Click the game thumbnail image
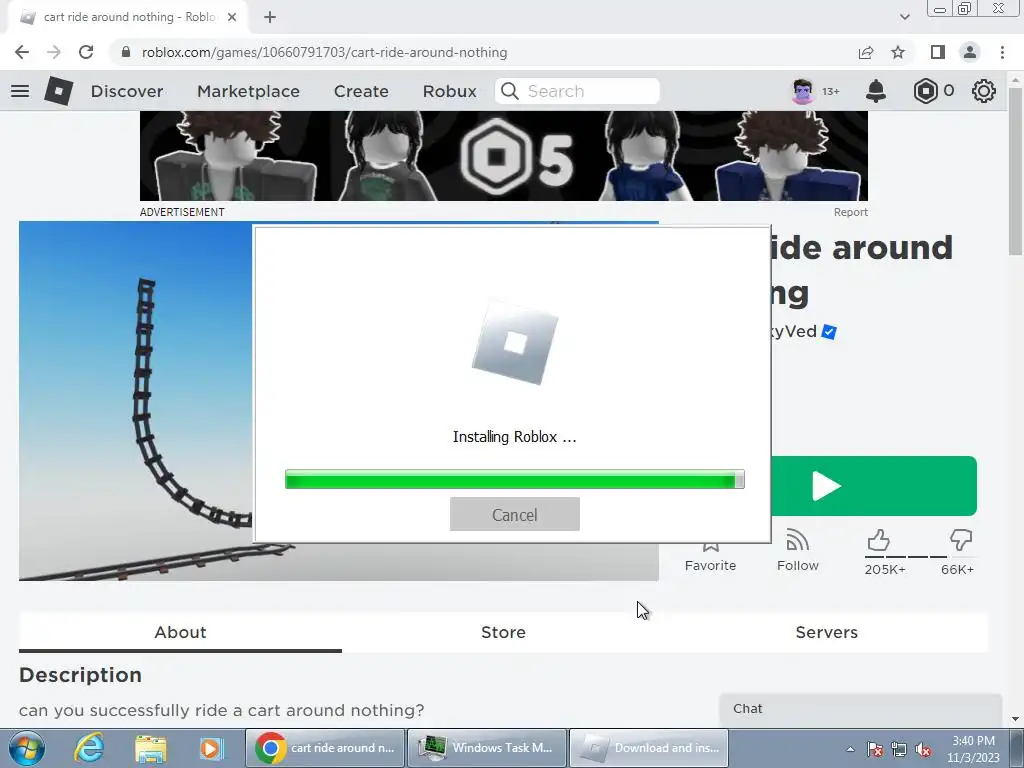1024x768 pixels. 135,401
